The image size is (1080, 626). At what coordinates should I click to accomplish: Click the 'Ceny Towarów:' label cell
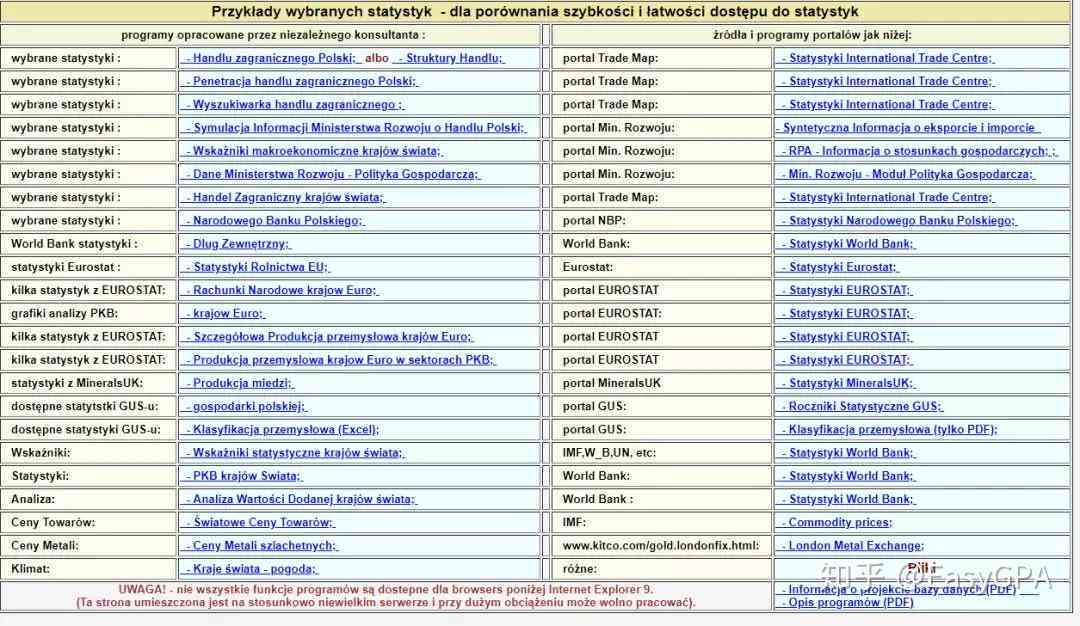[89, 523]
